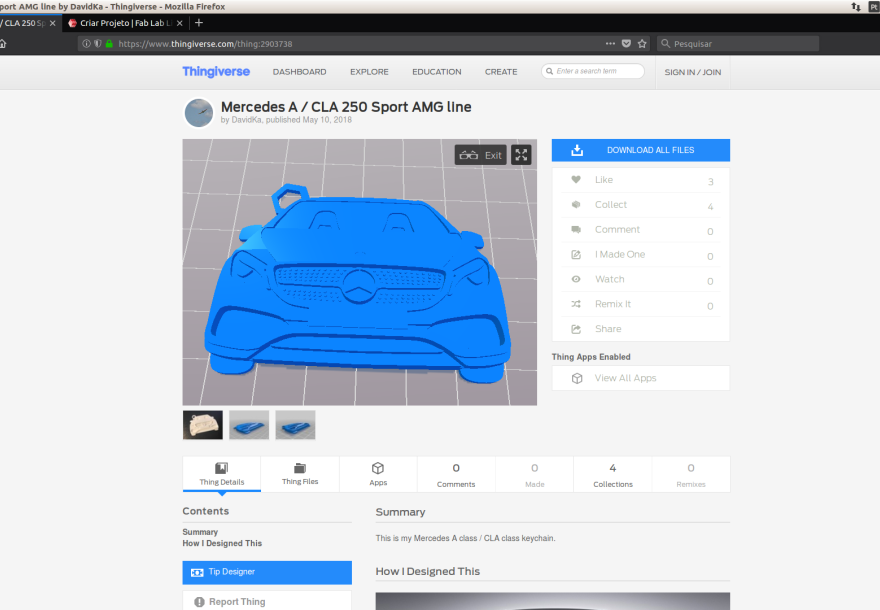Image resolution: width=880 pixels, height=610 pixels.
Task: Open the Comments tab
Action: (x=456, y=474)
